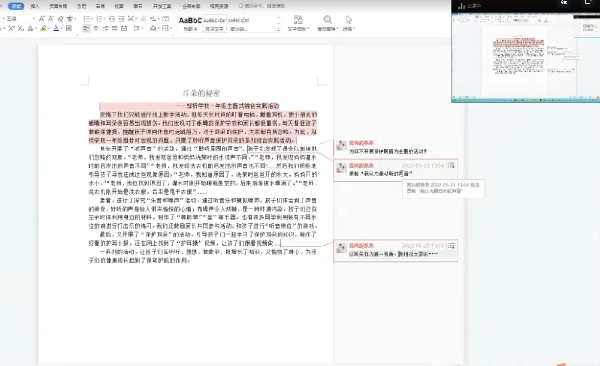Viewport: 600px width, 366px height.
Task: Click the first comment author's avatar
Action: point(341,145)
